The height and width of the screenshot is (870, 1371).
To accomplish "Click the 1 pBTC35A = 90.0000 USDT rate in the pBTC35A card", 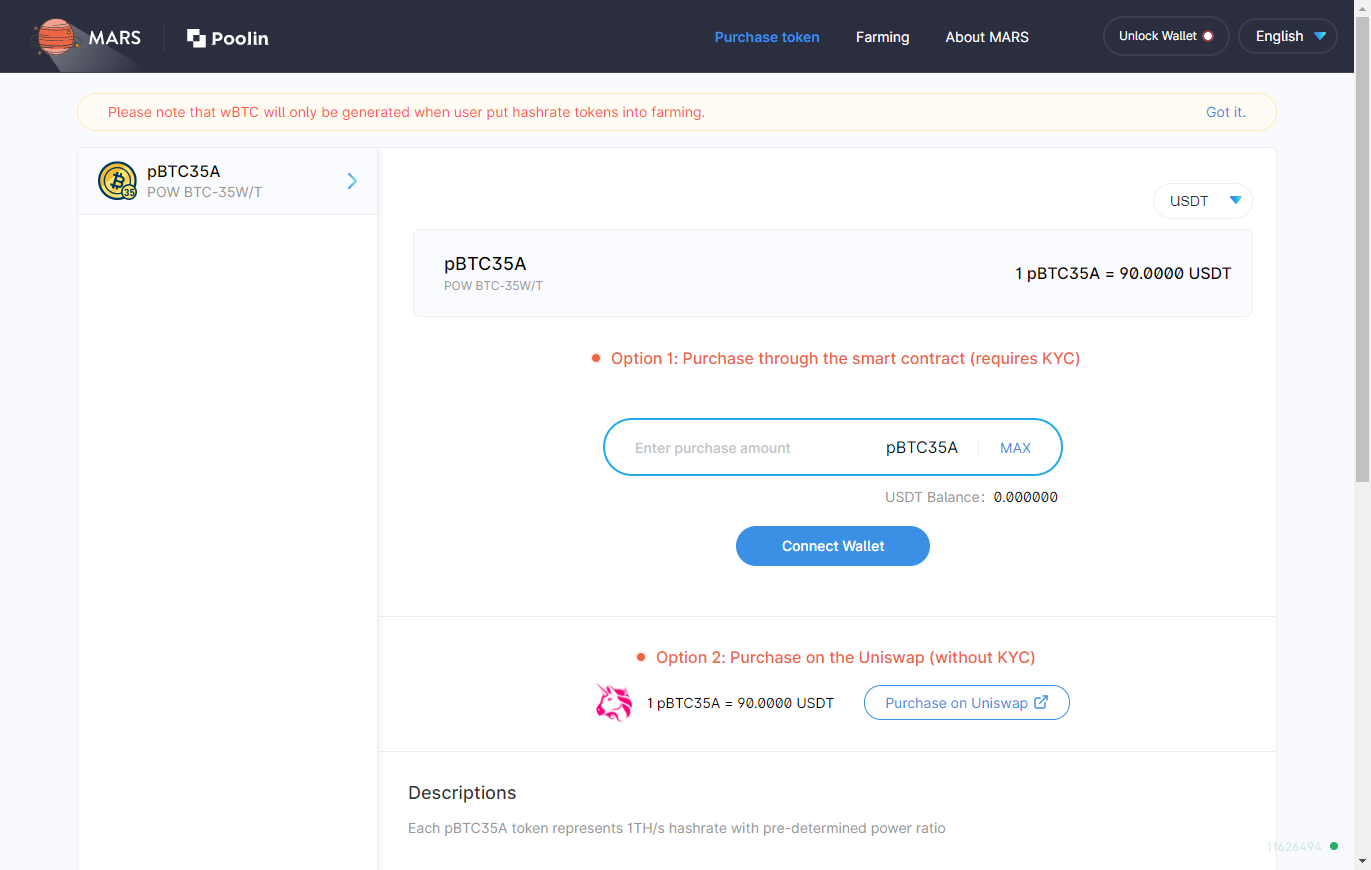I will (x=1123, y=273).
